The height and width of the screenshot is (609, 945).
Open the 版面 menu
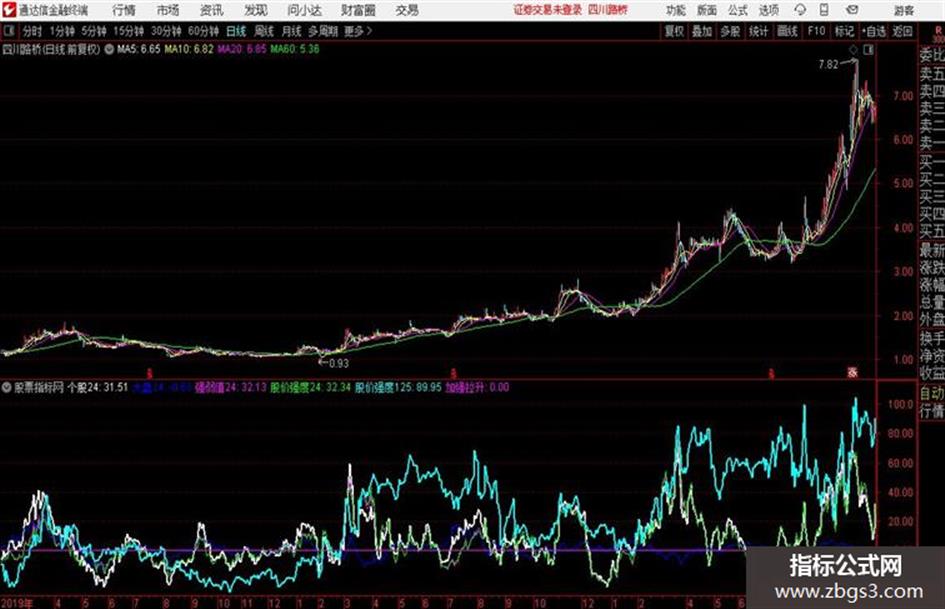[706, 10]
